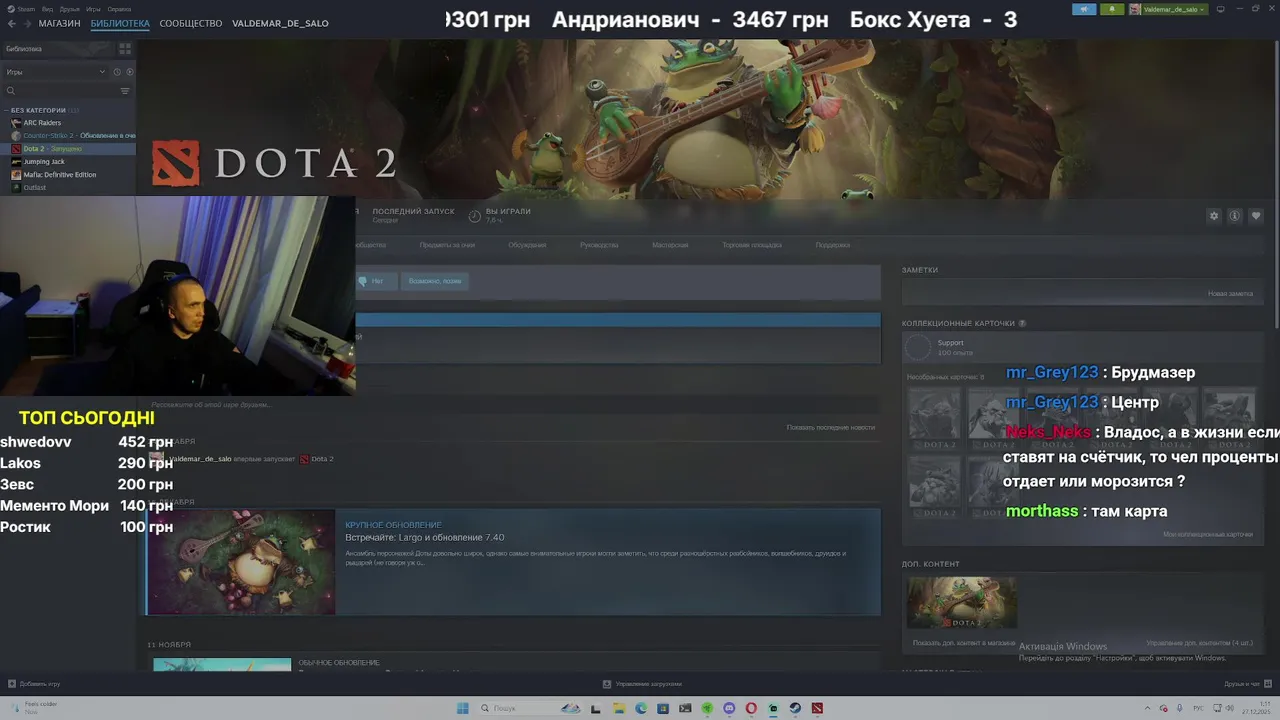Open Руководства link
Screen dimensions: 1280x720
(599, 245)
